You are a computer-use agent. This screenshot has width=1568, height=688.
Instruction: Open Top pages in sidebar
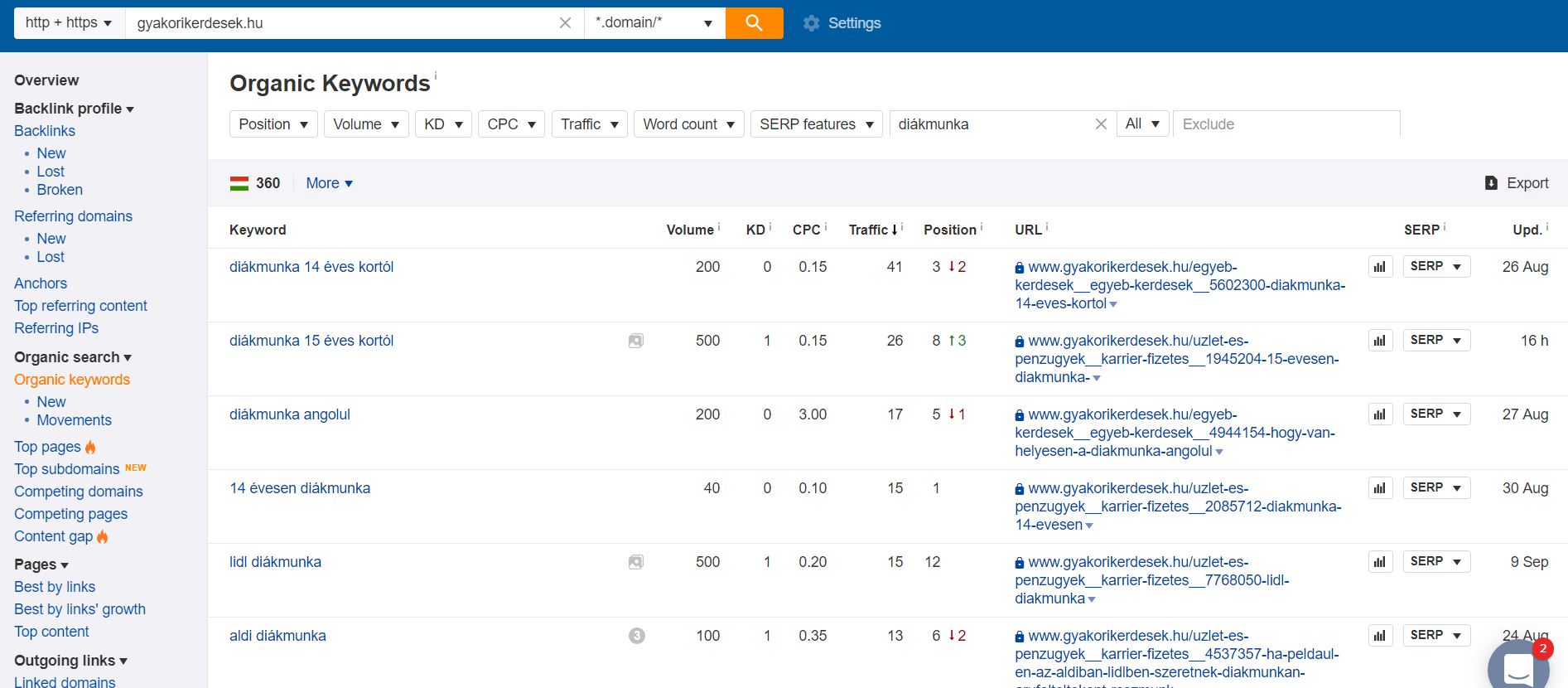click(x=47, y=447)
